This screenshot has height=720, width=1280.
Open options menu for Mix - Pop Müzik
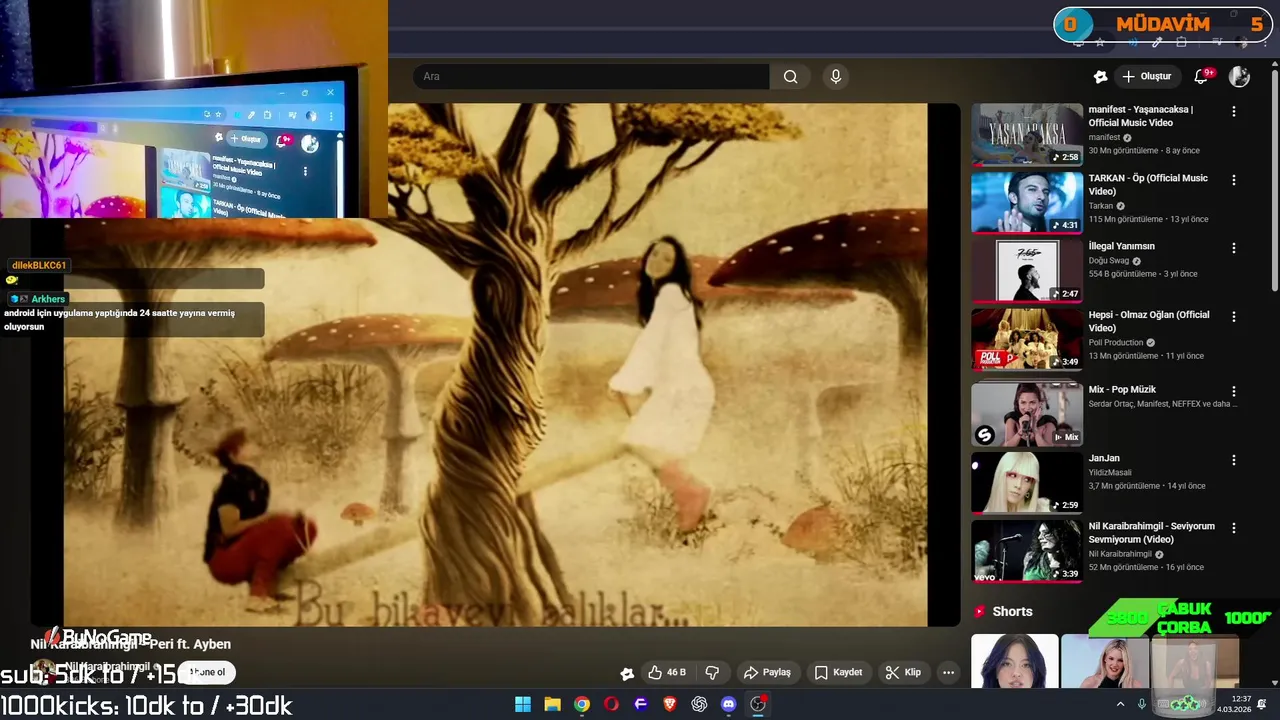1234,391
